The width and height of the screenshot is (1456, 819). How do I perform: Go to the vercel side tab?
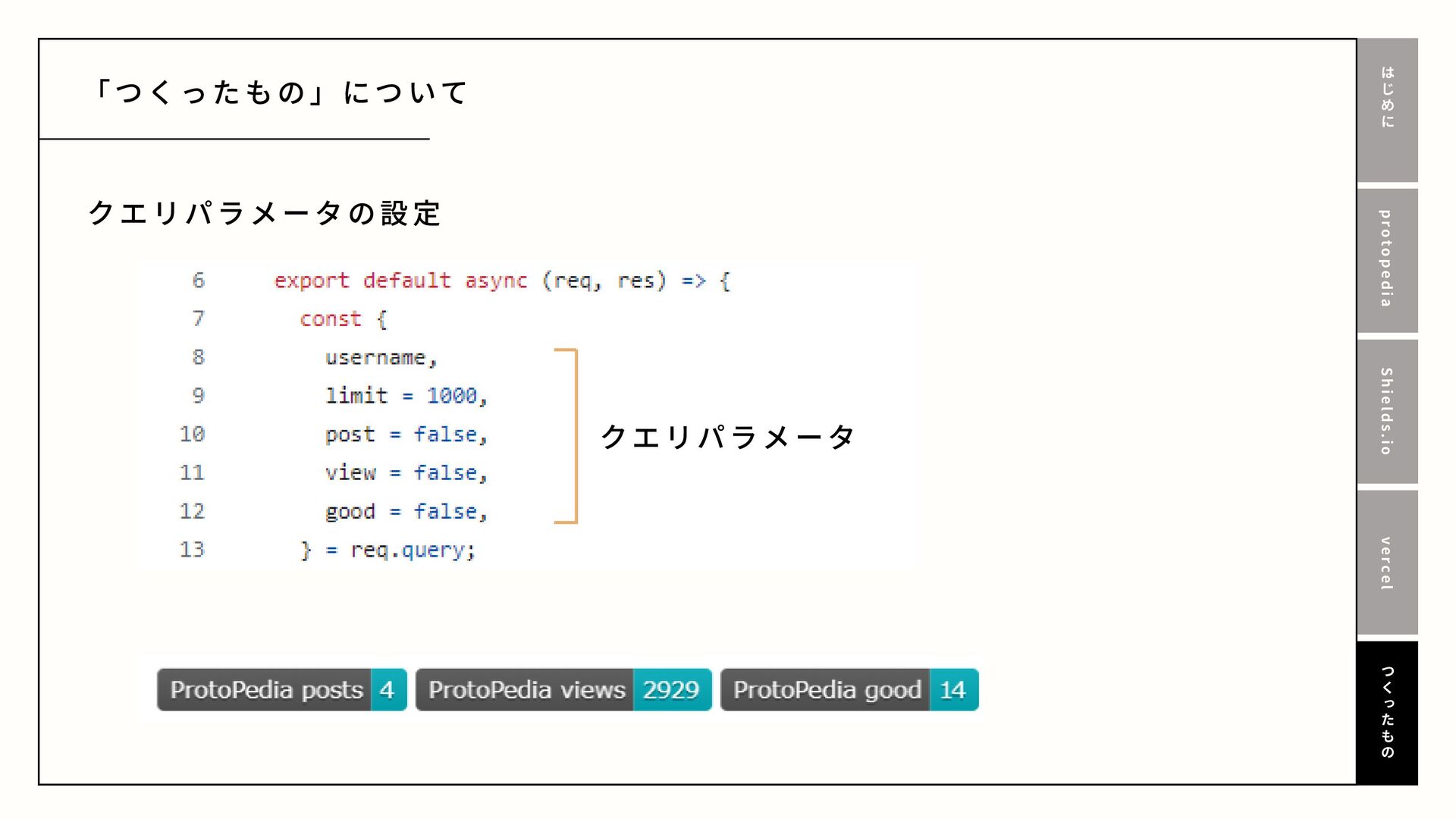point(1387,562)
